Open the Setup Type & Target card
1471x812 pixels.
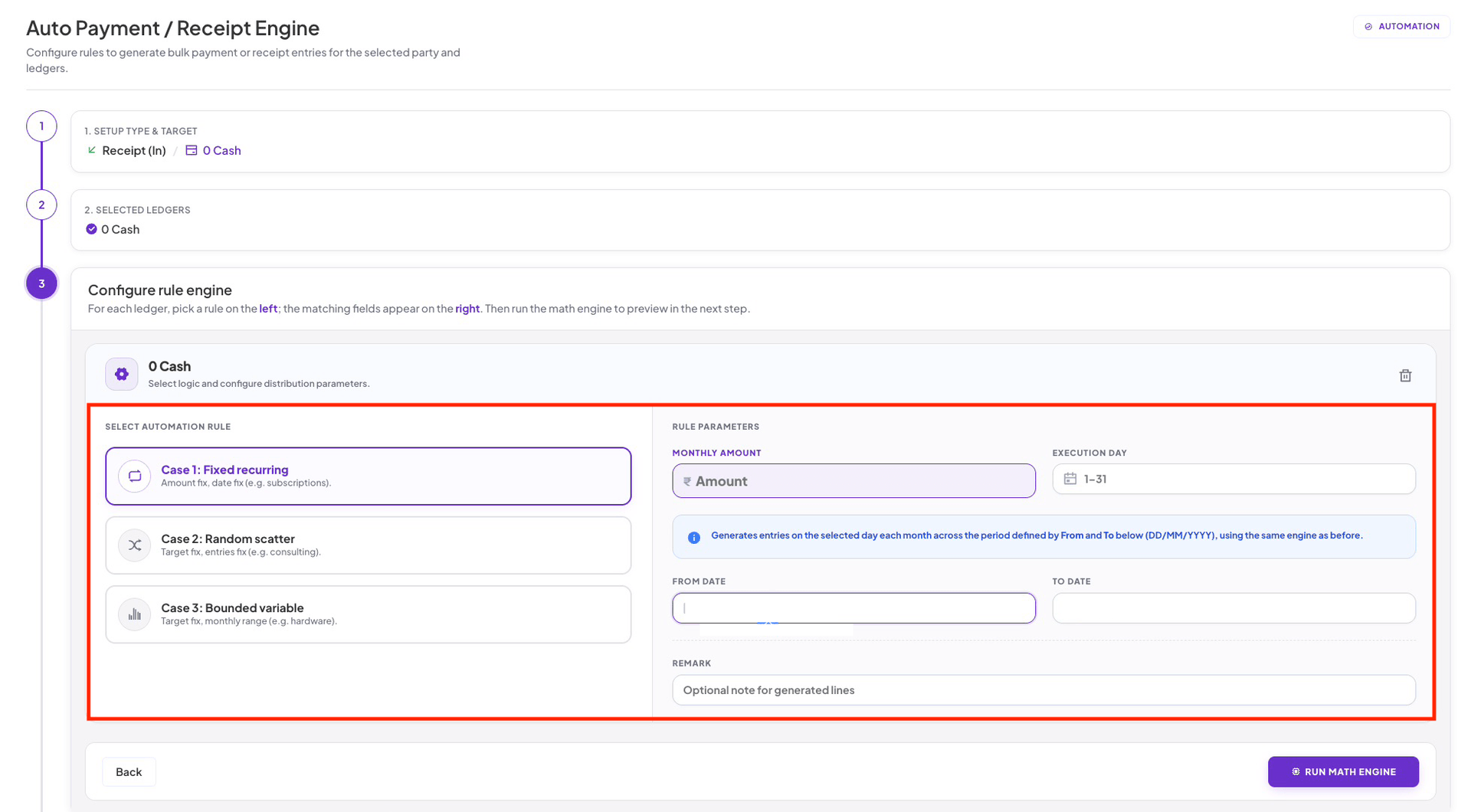[x=760, y=142]
